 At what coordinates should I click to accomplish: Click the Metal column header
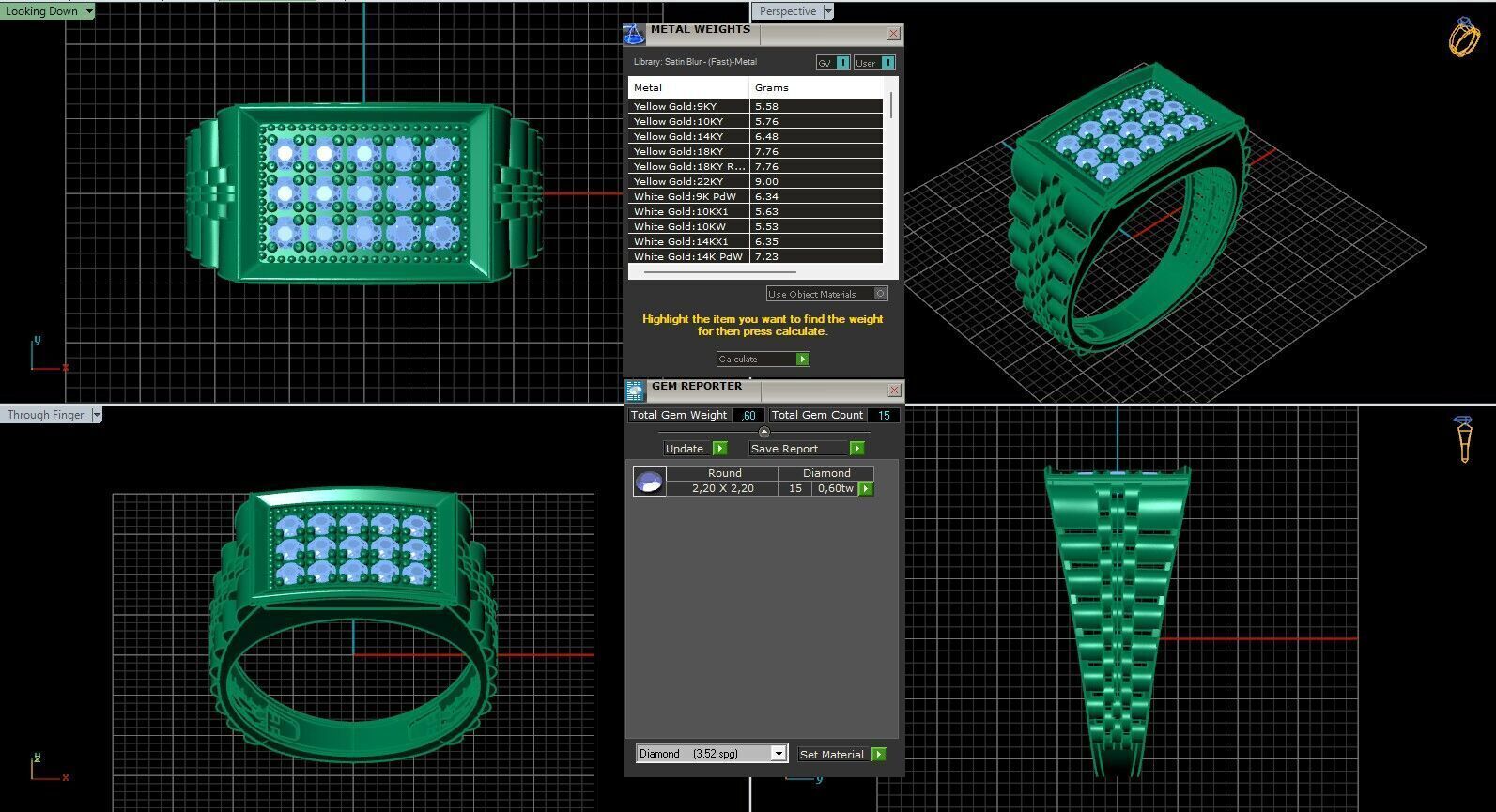[x=688, y=87]
